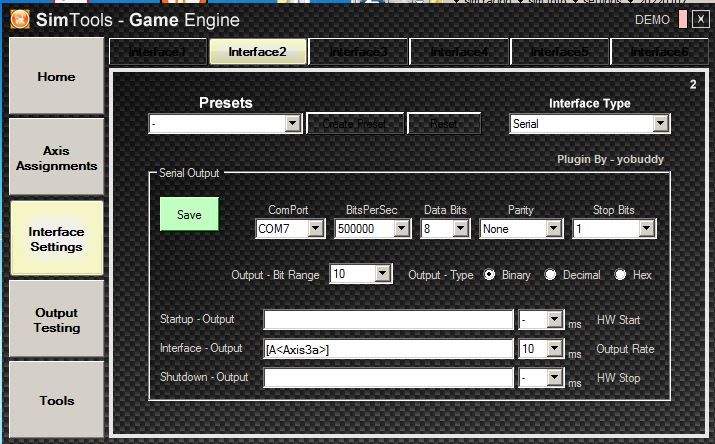715x444 pixels.
Task: Switch to Interface4 tab
Action: coord(459,52)
